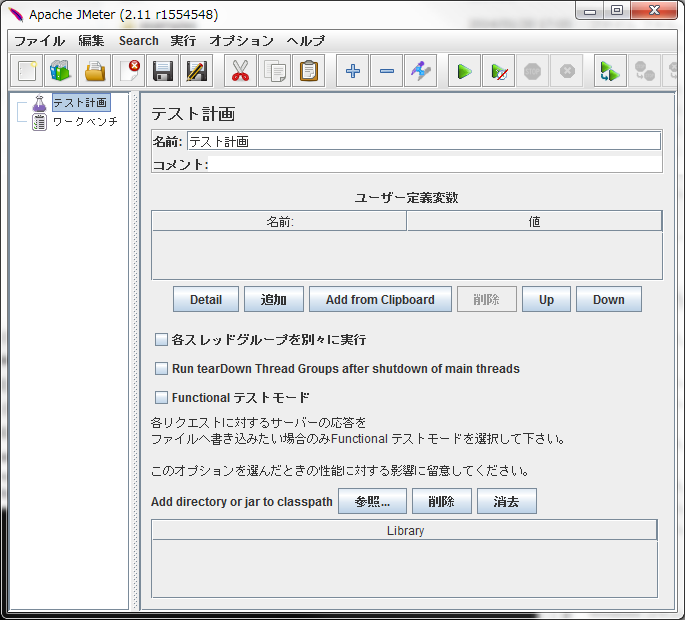Open the Templates toolbar icon
Image resolution: width=685 pixels, height=620 pixels.
pyautogui.click(x=61, y=71)
